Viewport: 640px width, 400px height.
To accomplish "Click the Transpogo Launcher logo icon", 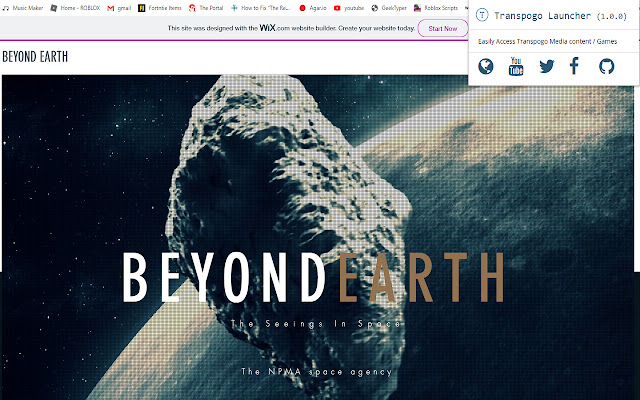I will (x=482, y=17).
